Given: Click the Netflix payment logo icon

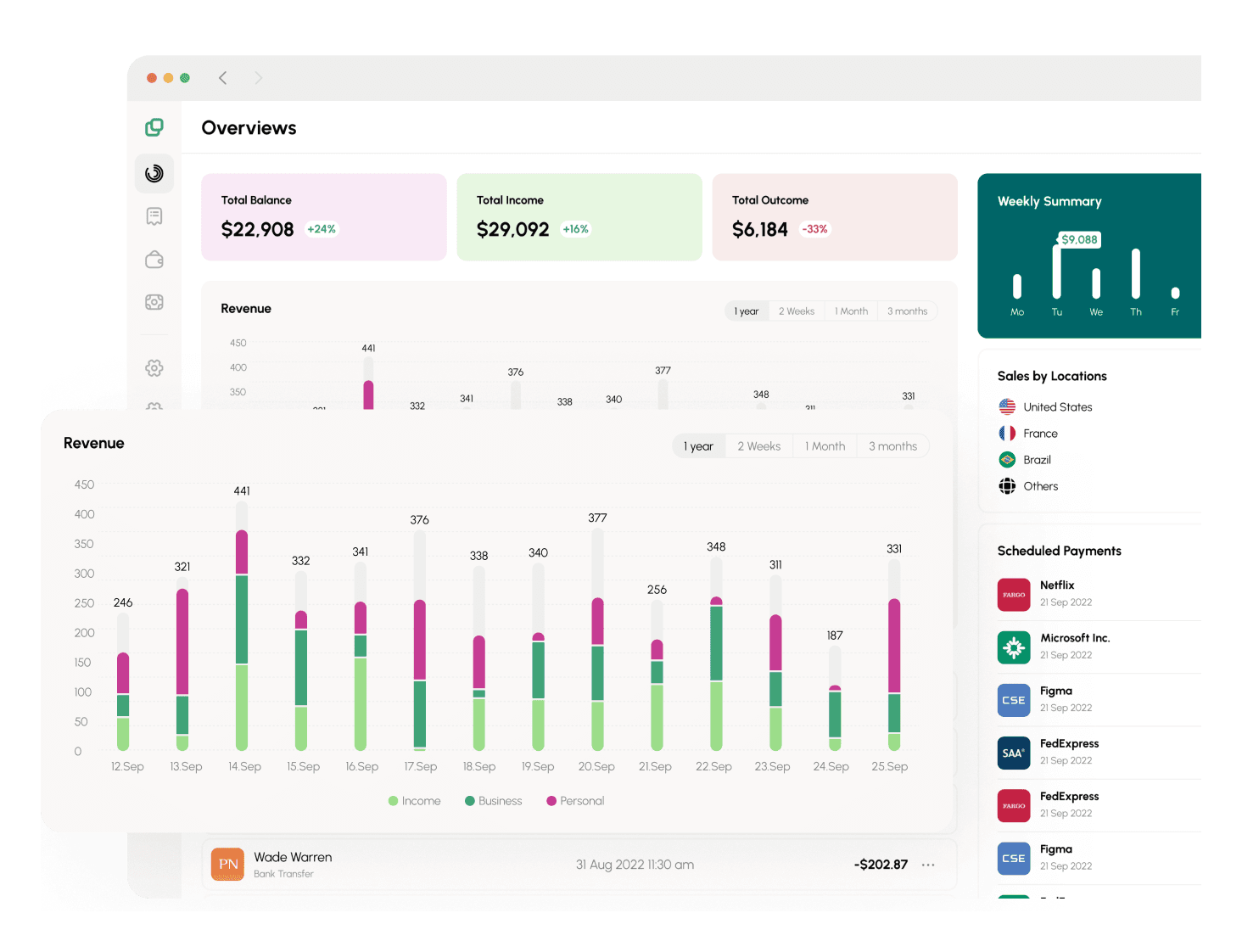Looking at the screenshot, I should 1014,594.
